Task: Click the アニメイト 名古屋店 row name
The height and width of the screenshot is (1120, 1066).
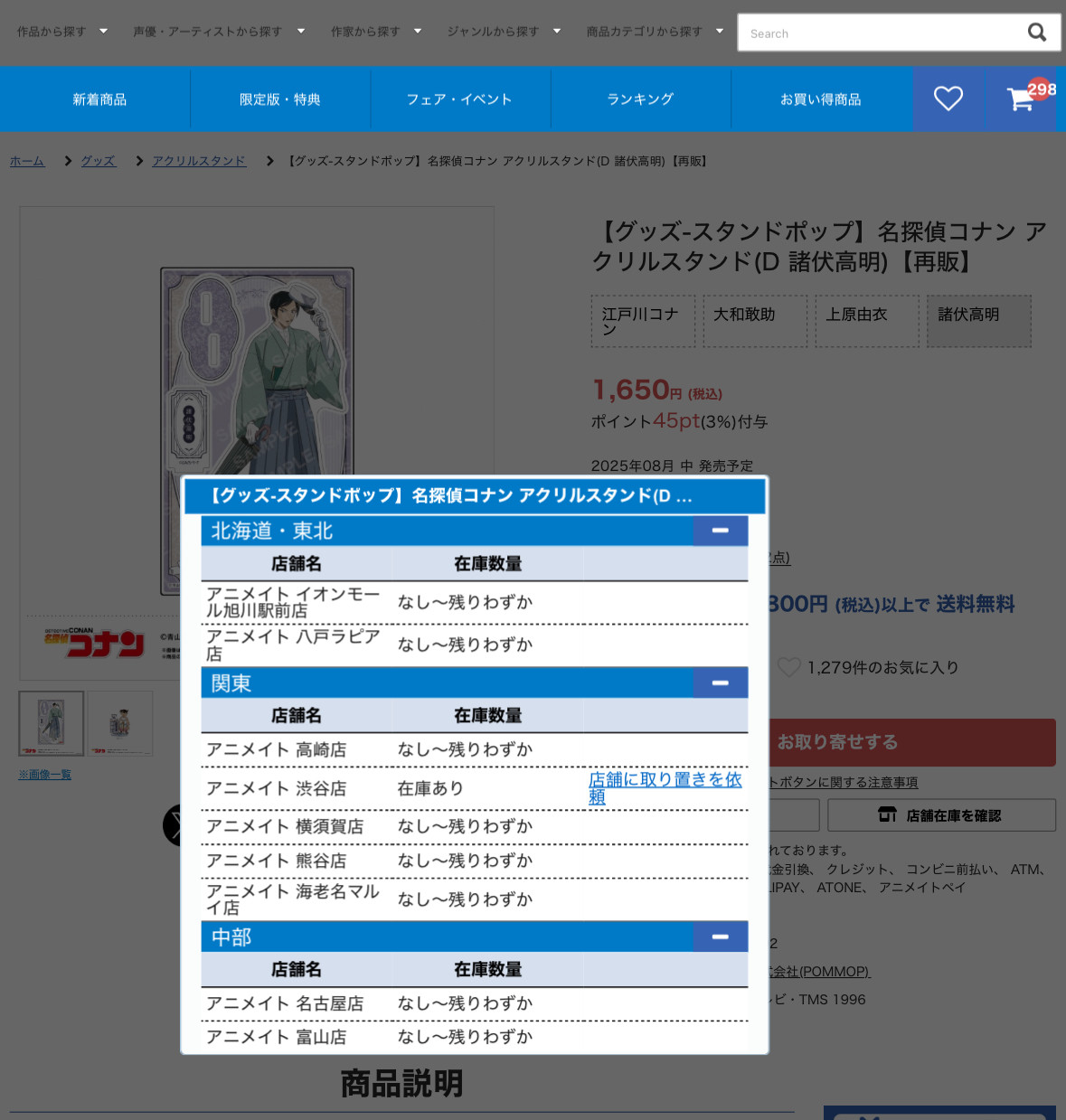Action: click(285, 1003)
